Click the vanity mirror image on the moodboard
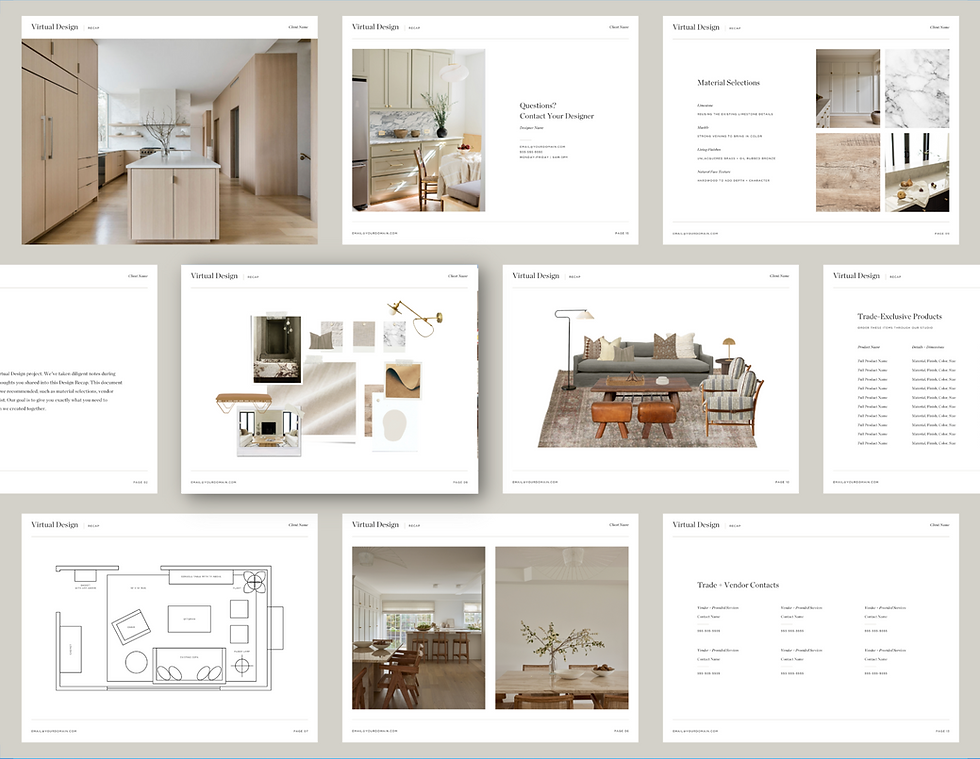The width and height of the screenshot is (980, 759). point(275,349)
